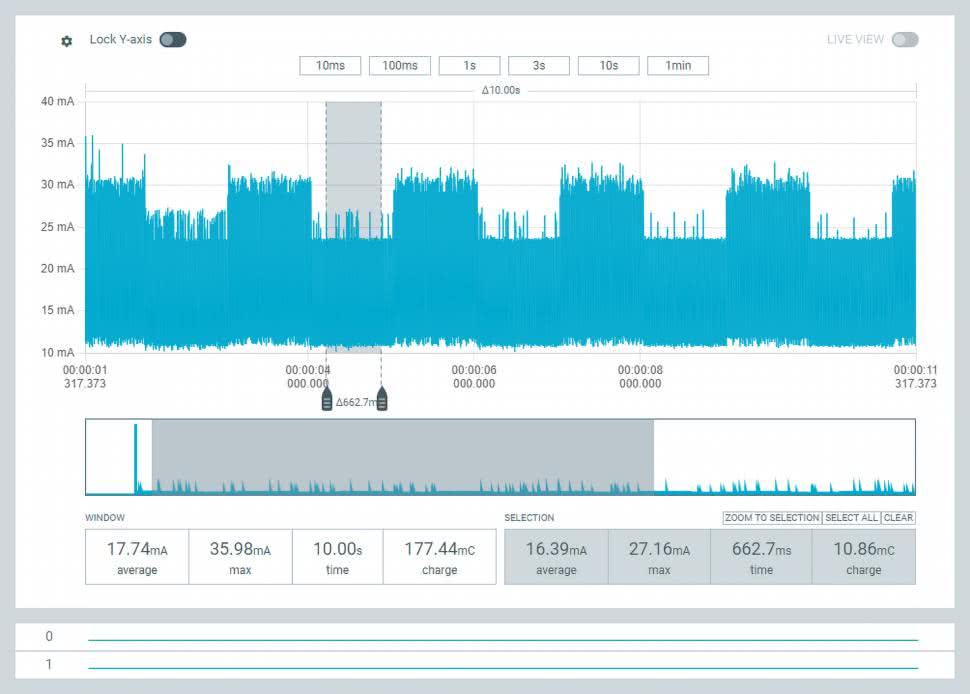
Task: Click the selection average 16.39mA box
Action: pyautogui.click(x=556, y=557)
